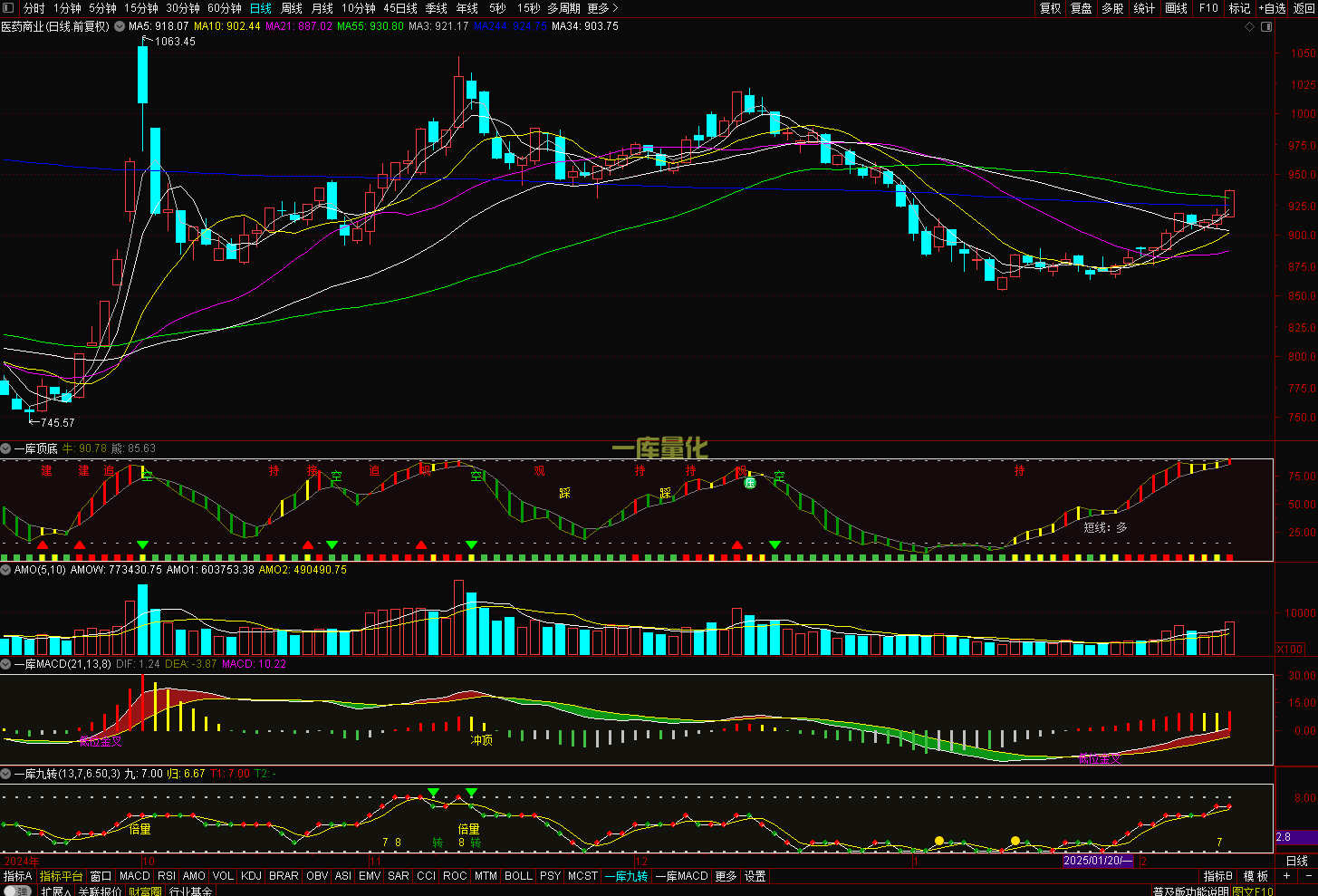
Task: Apply the BOLL indicator
Action: point(518,876)
